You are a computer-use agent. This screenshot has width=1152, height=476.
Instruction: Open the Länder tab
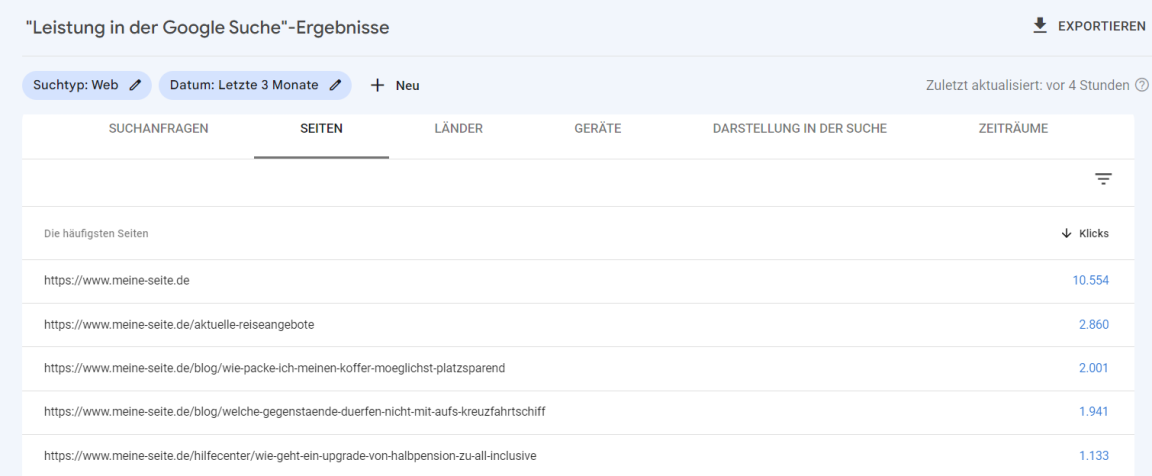459,128
